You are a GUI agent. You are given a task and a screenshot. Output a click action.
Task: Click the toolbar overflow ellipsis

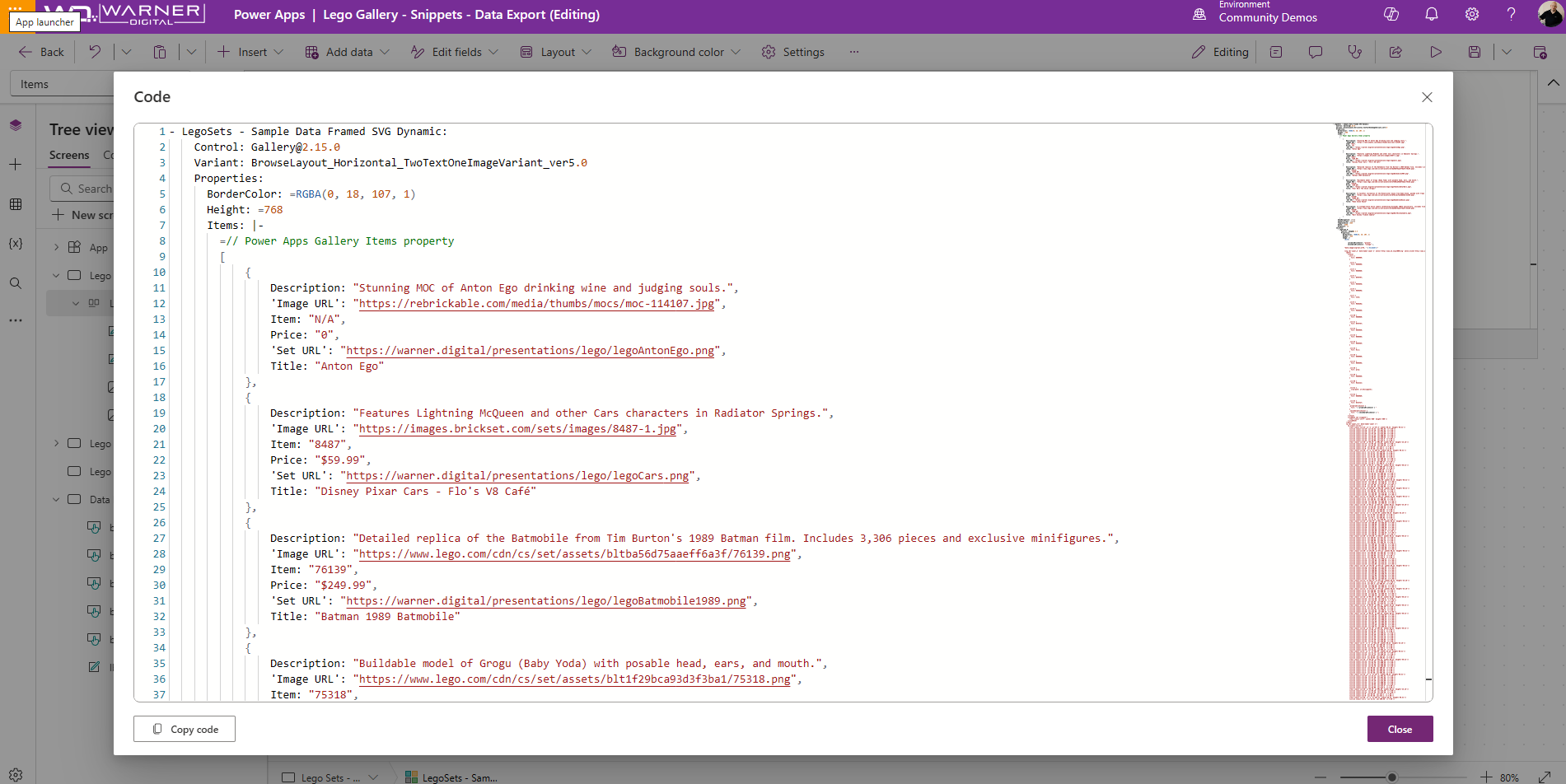pyautogui.click(x=854, y=52)
